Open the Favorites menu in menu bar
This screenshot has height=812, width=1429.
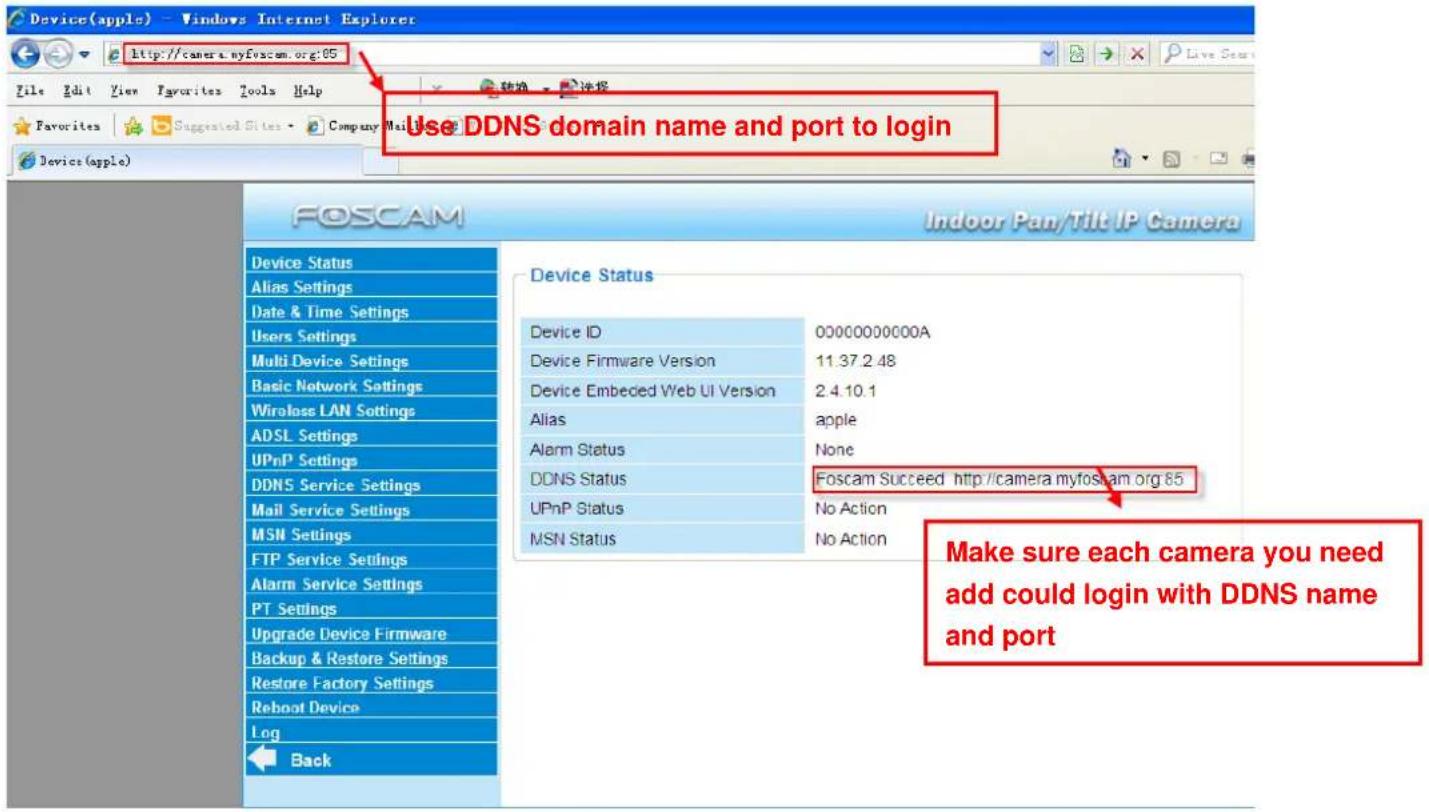pos(189,90)
